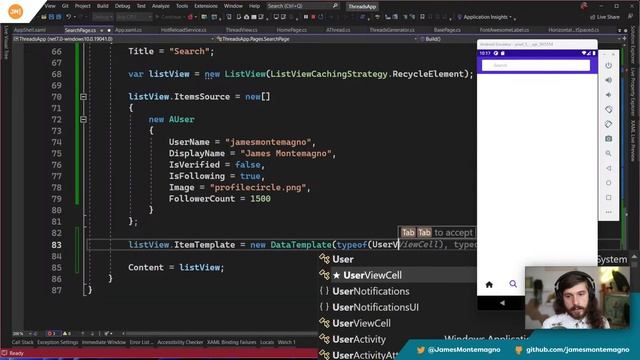The width and height of the screenshot is (640, 360).
Task: Open the ThreadsApp project scope dropdown
Action: pos(113,39)
